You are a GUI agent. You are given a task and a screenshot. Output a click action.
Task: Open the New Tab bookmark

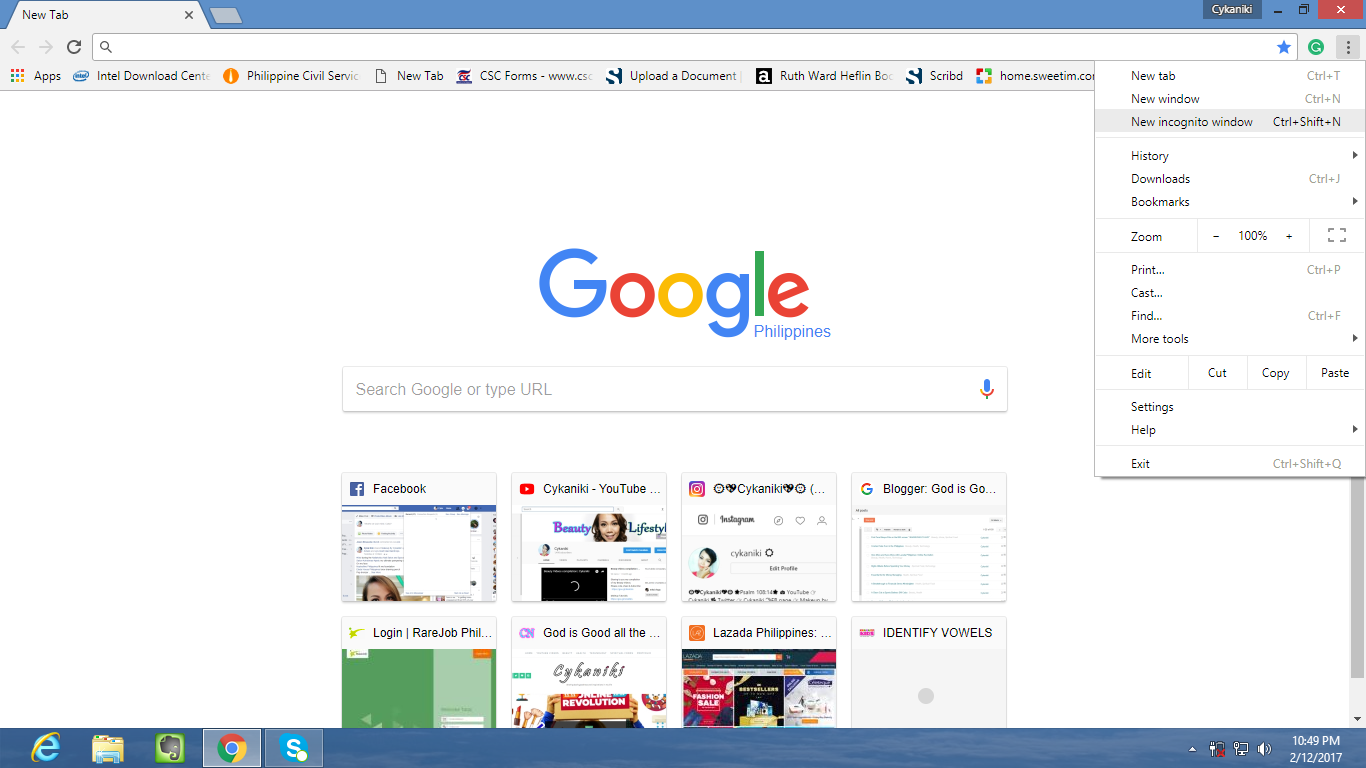pyautogui.click(x=408, y=76)
